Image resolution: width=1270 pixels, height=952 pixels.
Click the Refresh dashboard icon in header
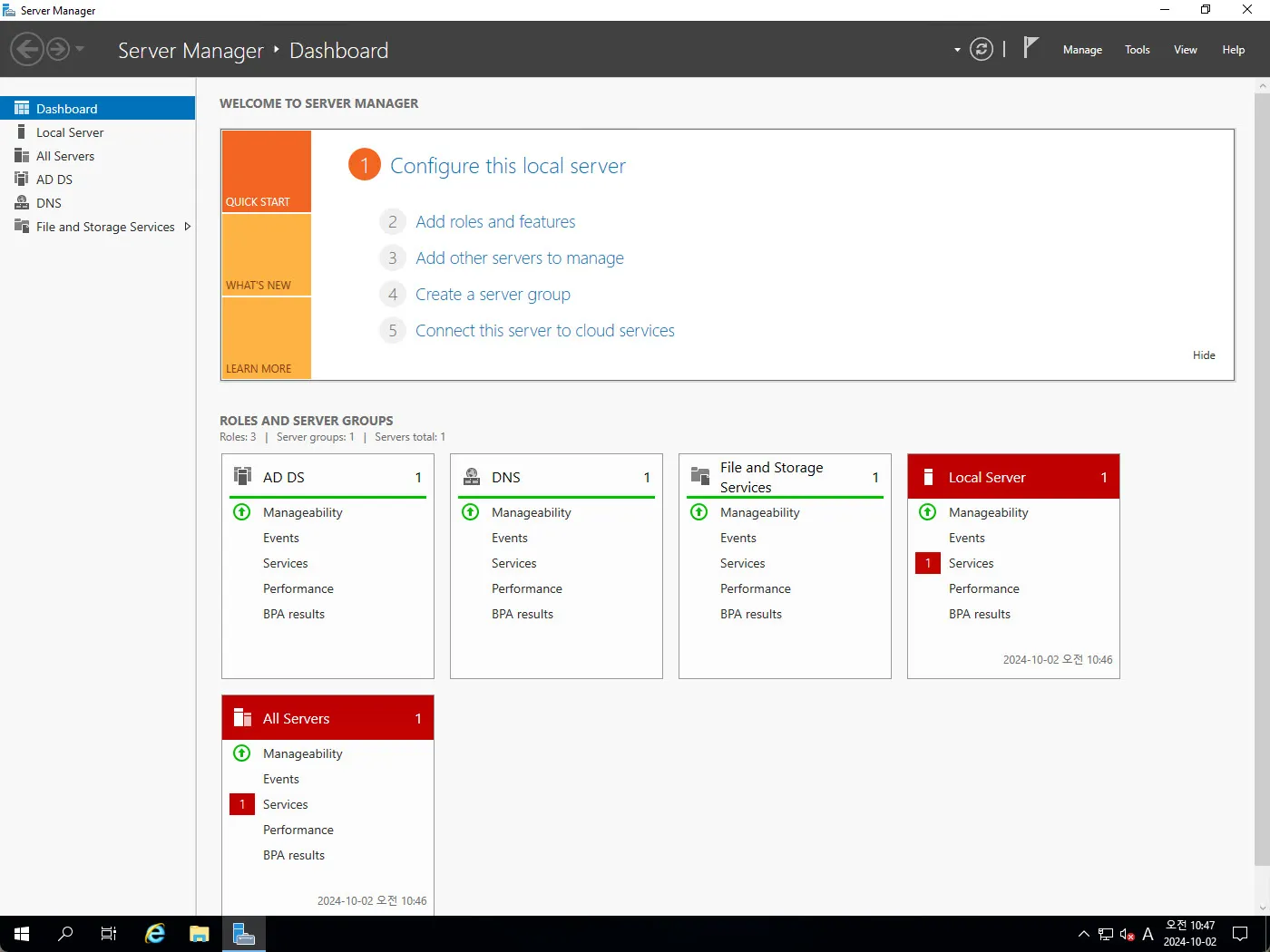pos(982,49)
